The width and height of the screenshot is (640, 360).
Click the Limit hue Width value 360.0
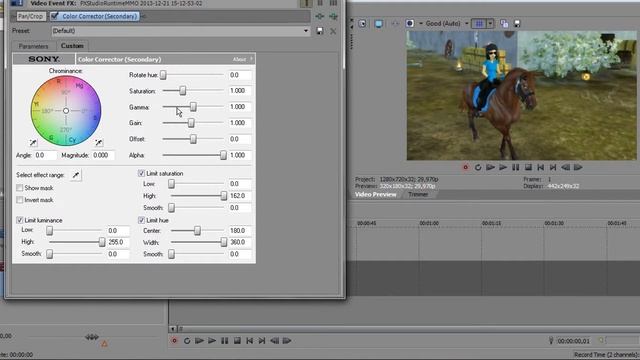[240, 242]
